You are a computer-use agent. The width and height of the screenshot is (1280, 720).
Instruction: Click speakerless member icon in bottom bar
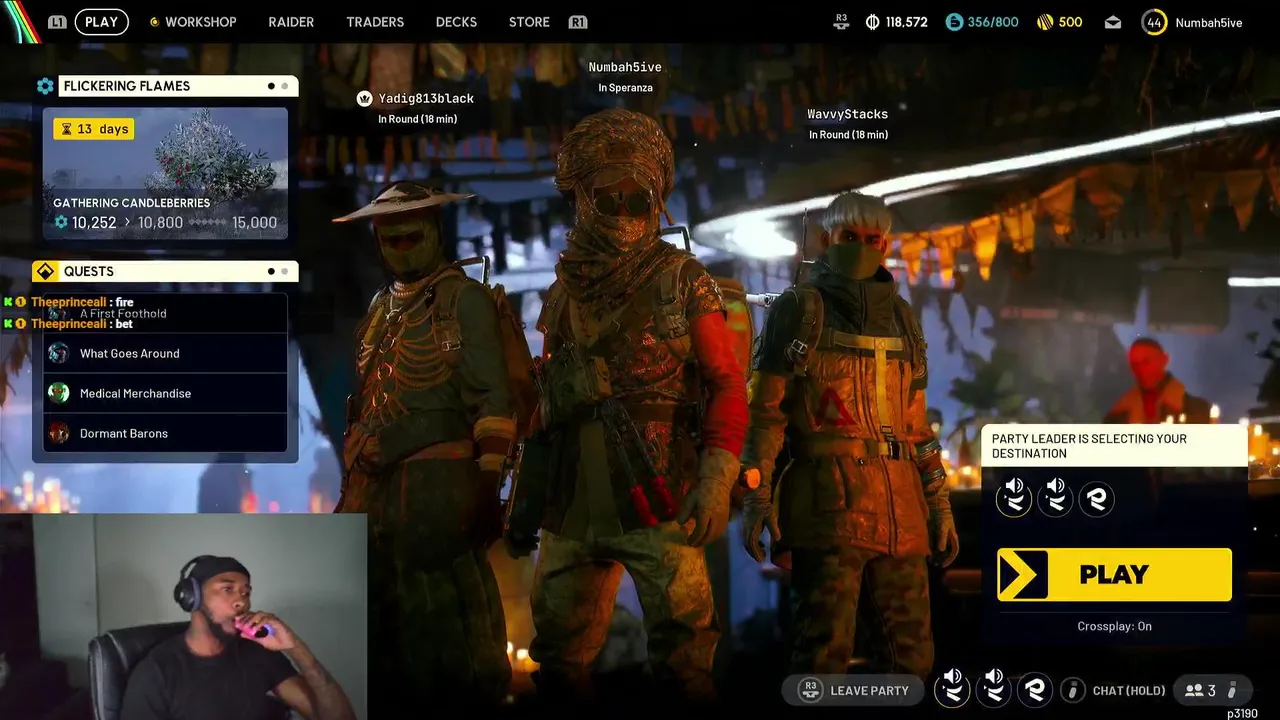[1035, 689]
